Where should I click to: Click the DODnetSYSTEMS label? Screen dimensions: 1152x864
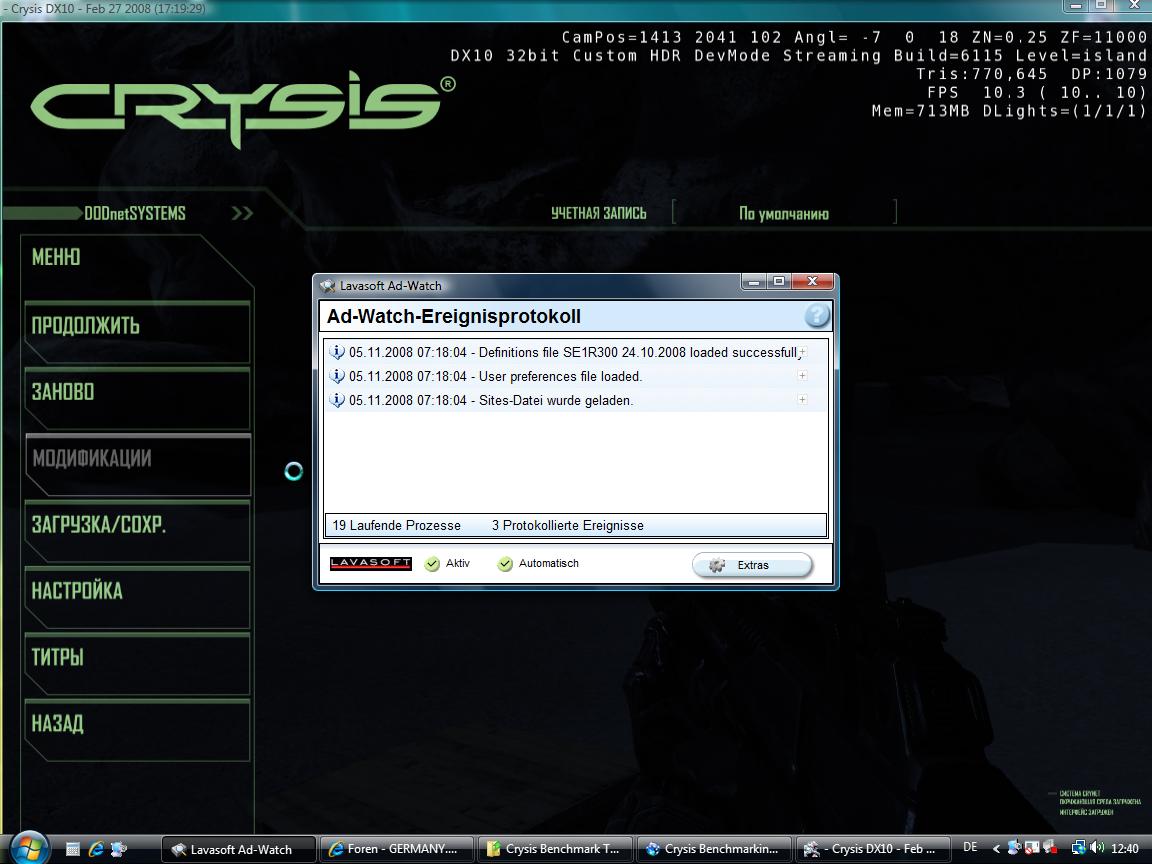(x=134, y=213)
